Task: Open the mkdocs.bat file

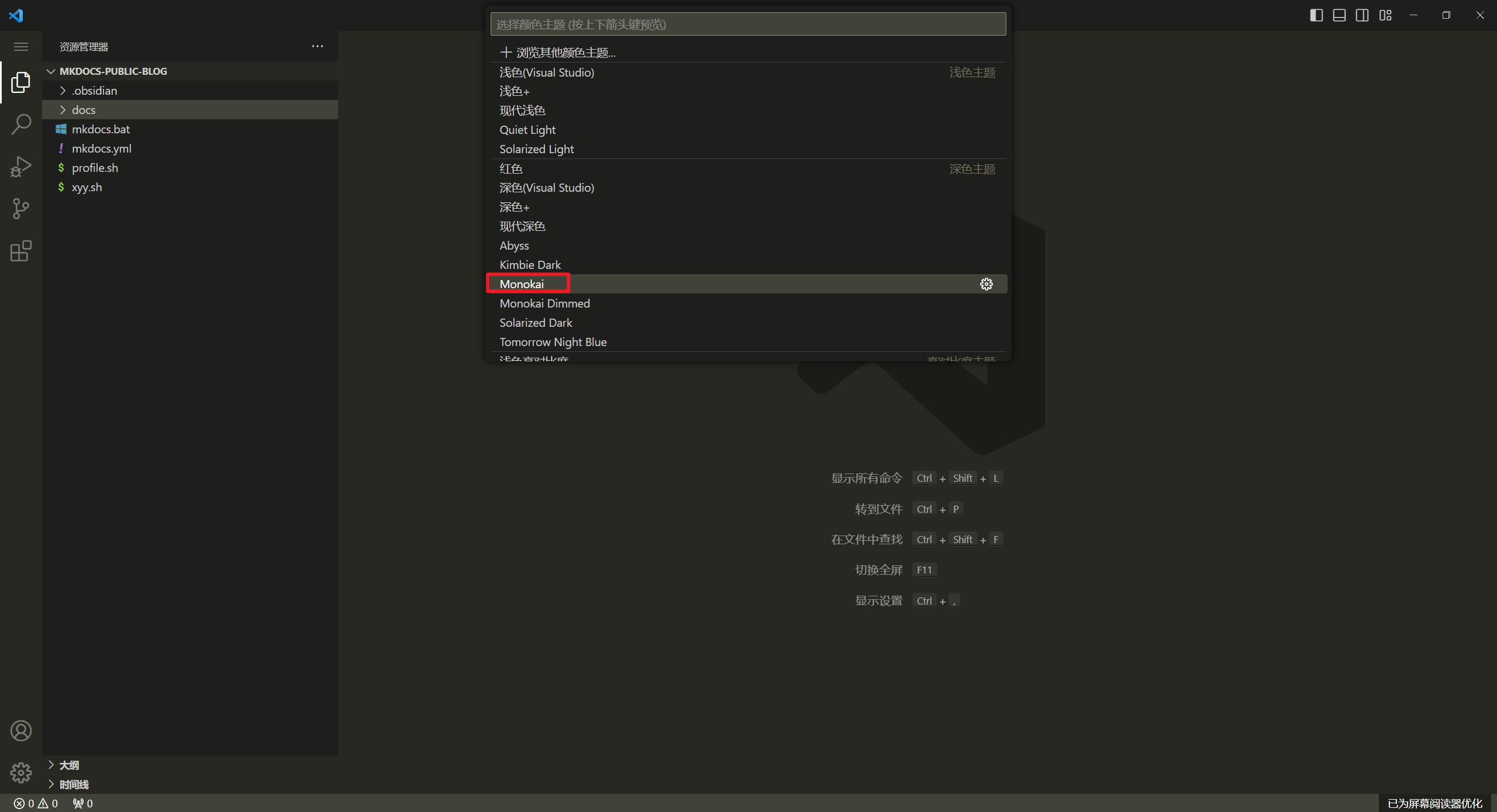Action: coord(190,129)
